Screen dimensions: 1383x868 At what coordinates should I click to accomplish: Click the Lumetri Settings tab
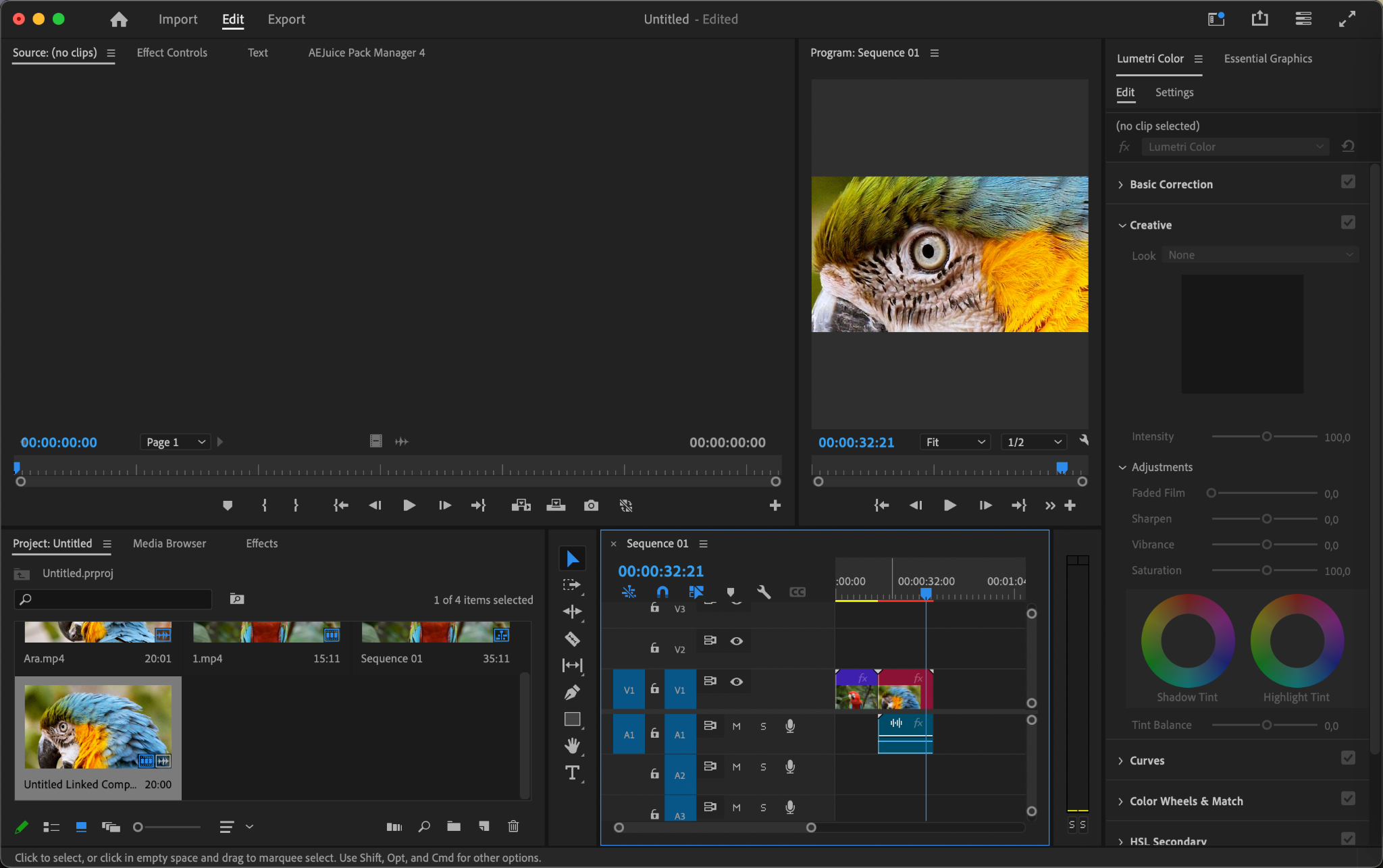pyautogui.click(x=1174, y=92)
